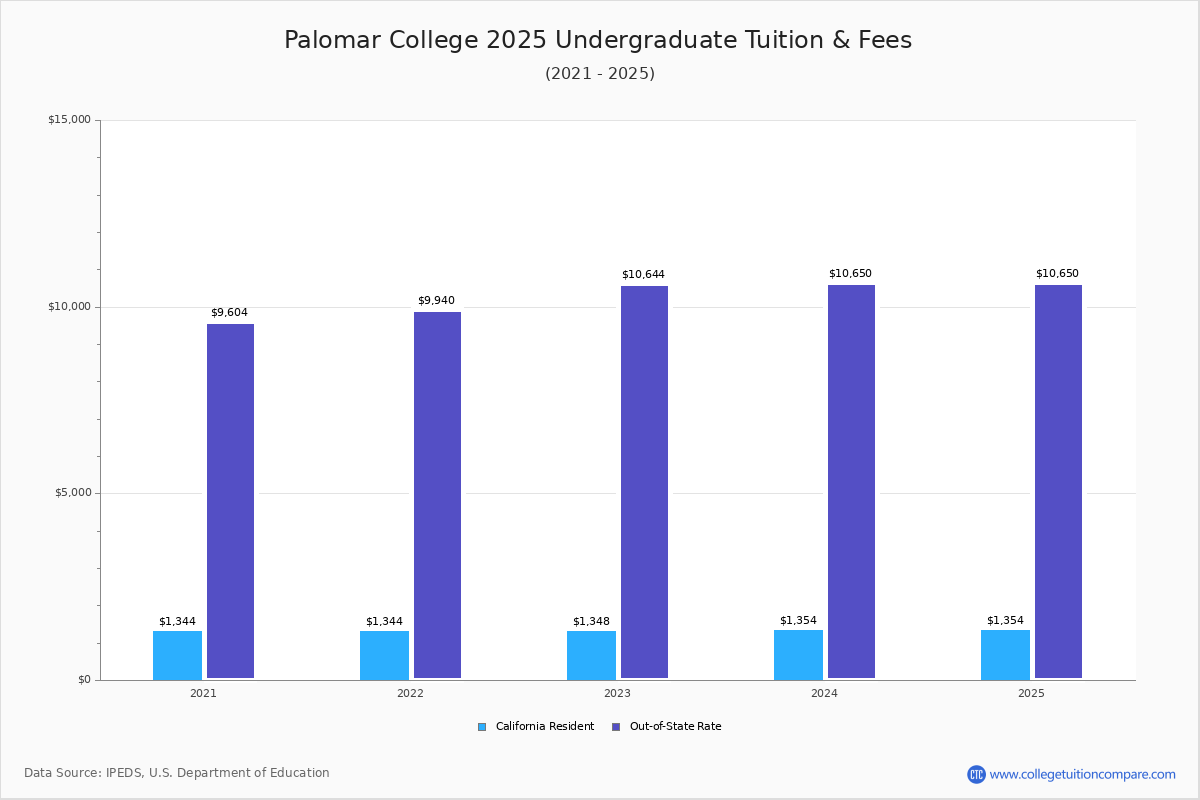This screenshot has width=1200, height=800.
Task: Click the 2022 California Resident bar
Action: [384, 655]
